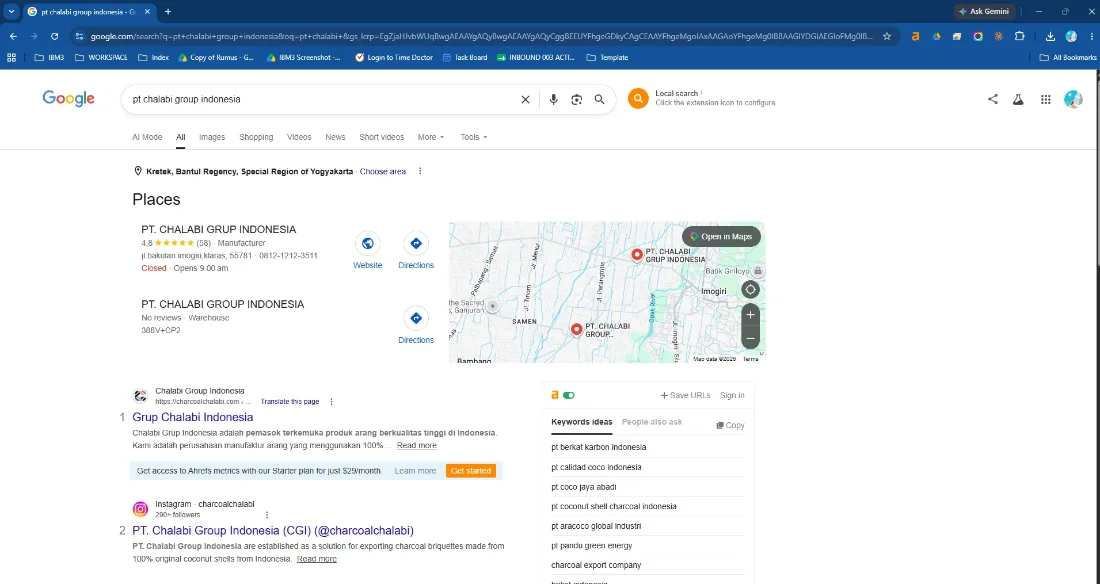Viewport: 1100px width, 584px height.
Task: Search by image with Google Lens
Action: [577, 100]
